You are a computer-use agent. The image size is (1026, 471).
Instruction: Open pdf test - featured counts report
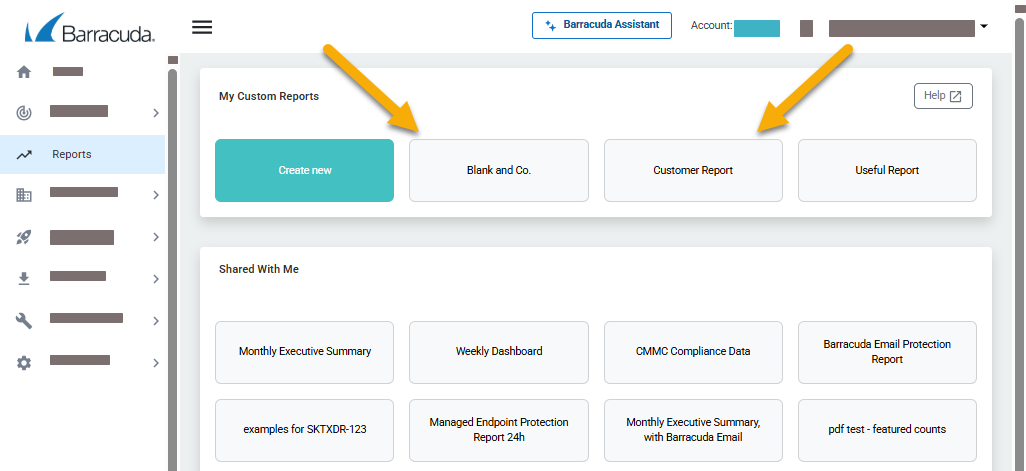[x=887, y=430]
